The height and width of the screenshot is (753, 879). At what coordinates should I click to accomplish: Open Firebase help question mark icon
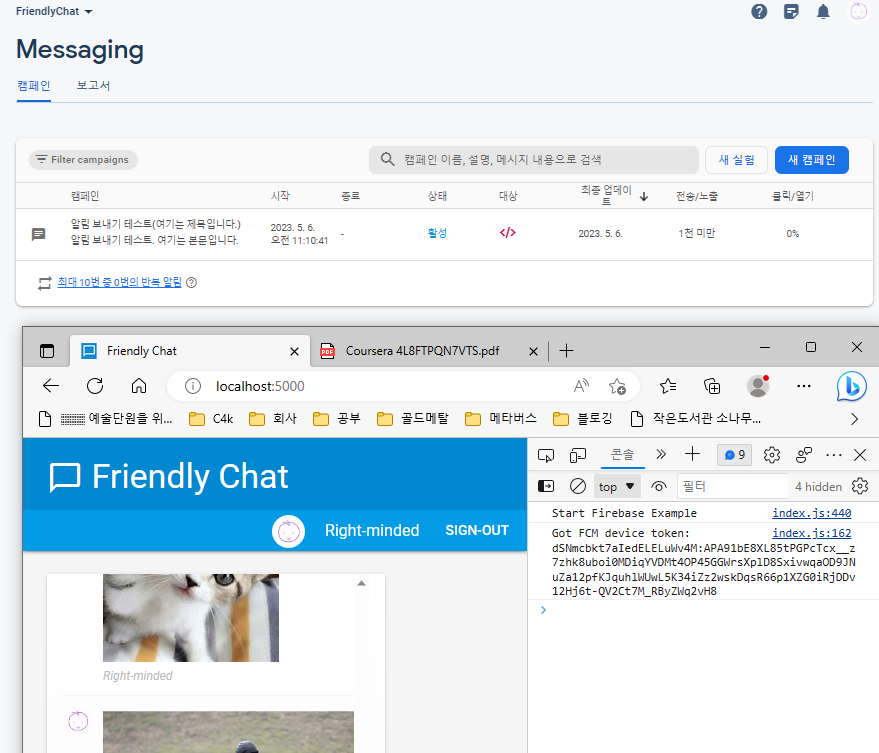pos(759,11)
